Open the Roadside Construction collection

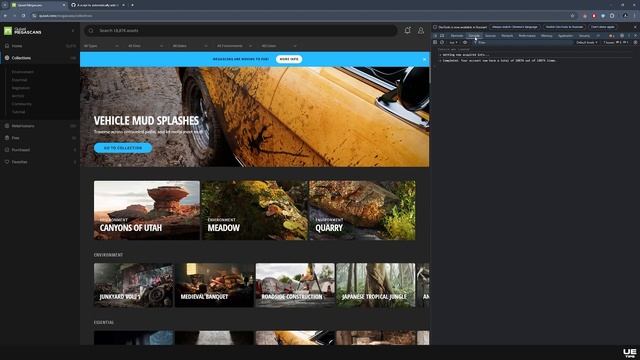point(295,285)
